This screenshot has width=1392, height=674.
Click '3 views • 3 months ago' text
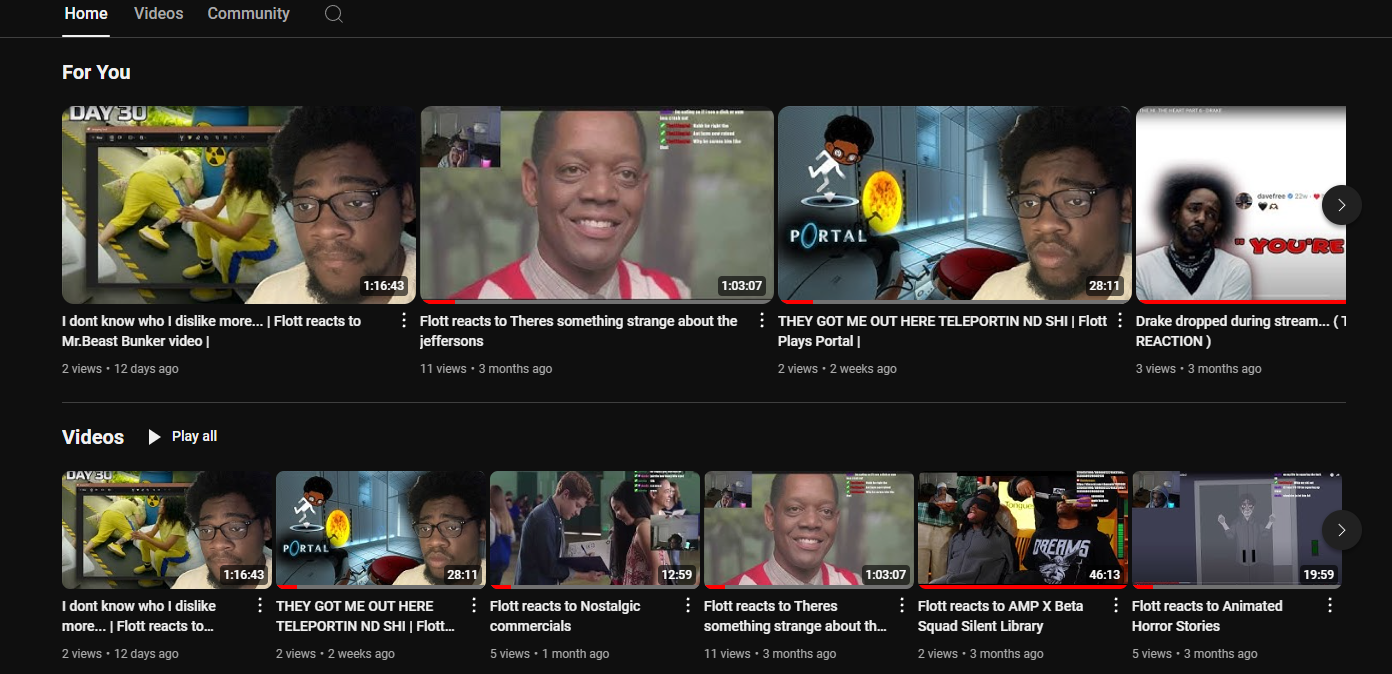tap(1199, 369)
